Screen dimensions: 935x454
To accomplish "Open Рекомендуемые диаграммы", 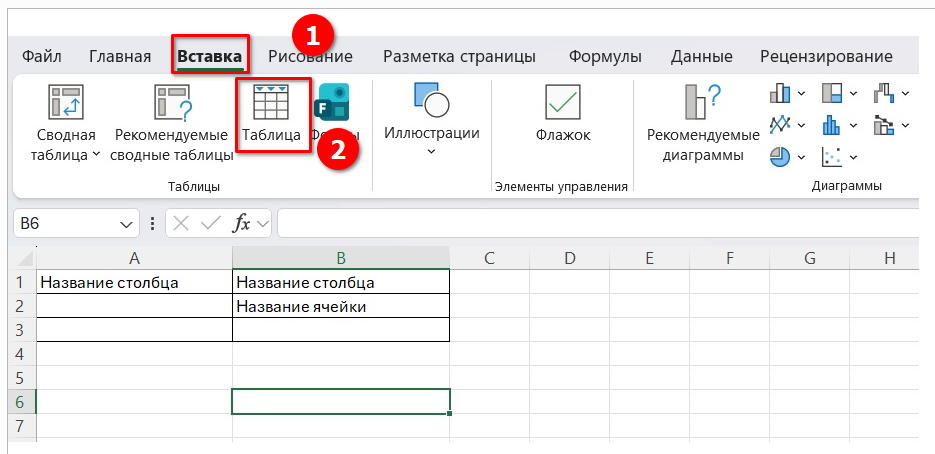I will 703,123.
